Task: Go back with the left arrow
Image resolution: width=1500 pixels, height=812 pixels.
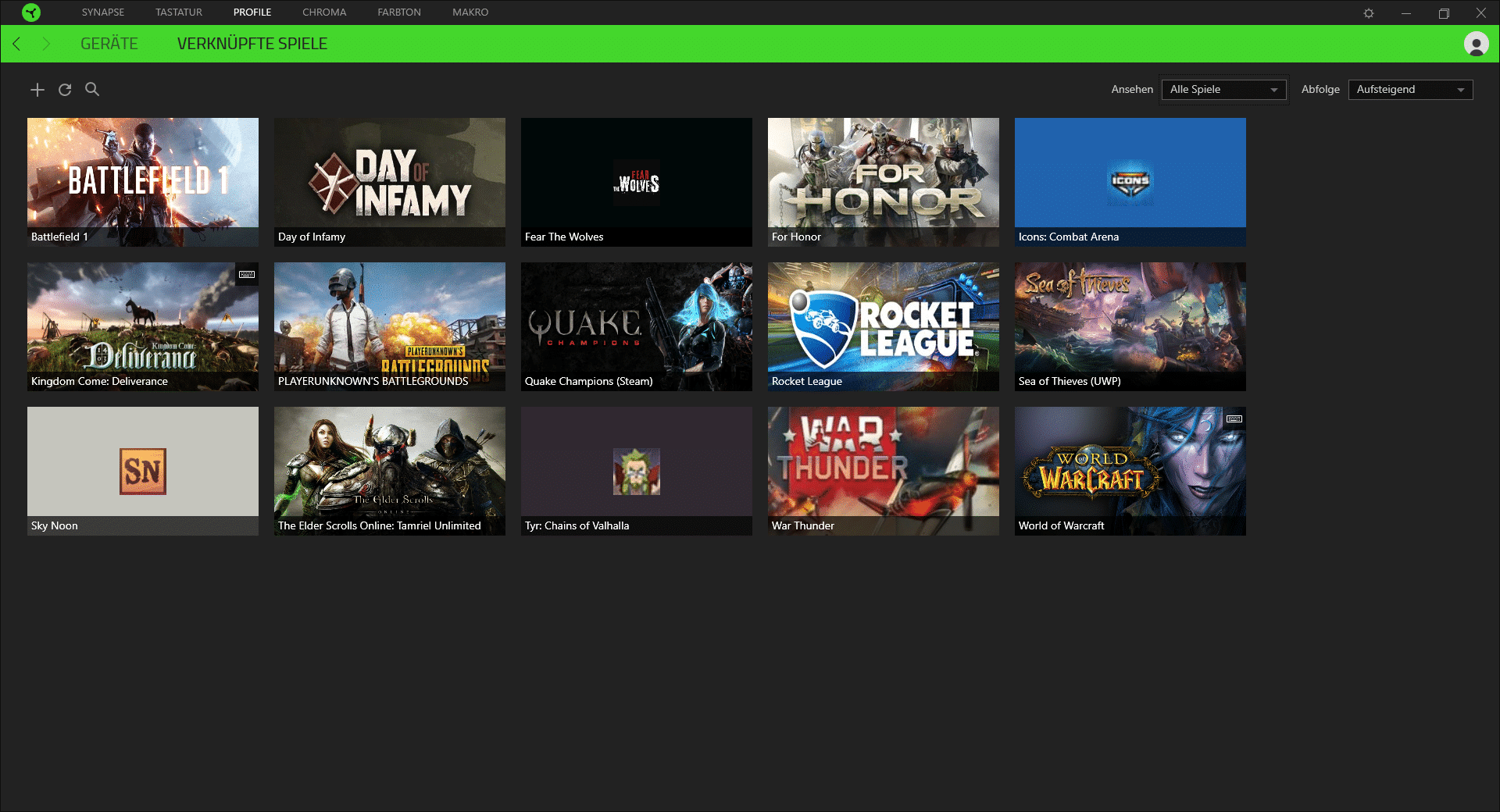Action: [x=17, y=44]
